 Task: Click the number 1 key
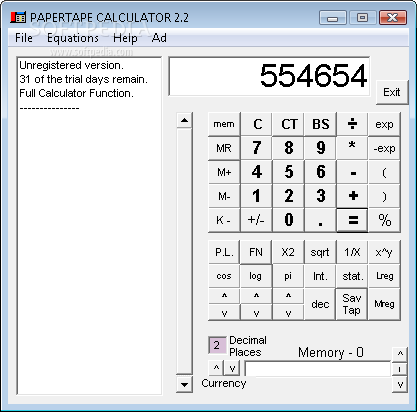pyautogui.click(x=256, y=196)
